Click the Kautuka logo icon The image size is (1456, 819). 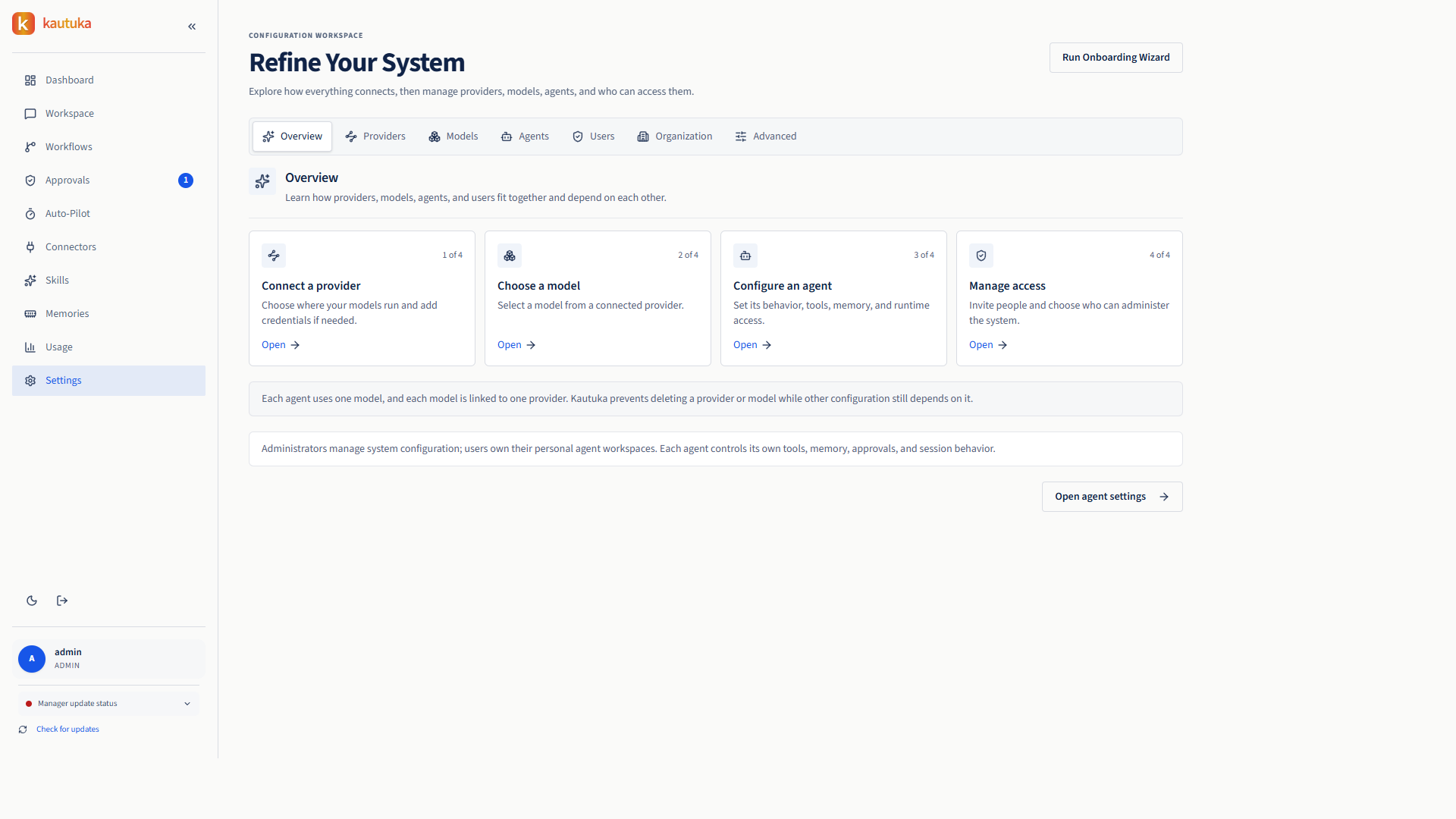pos(24,24)
